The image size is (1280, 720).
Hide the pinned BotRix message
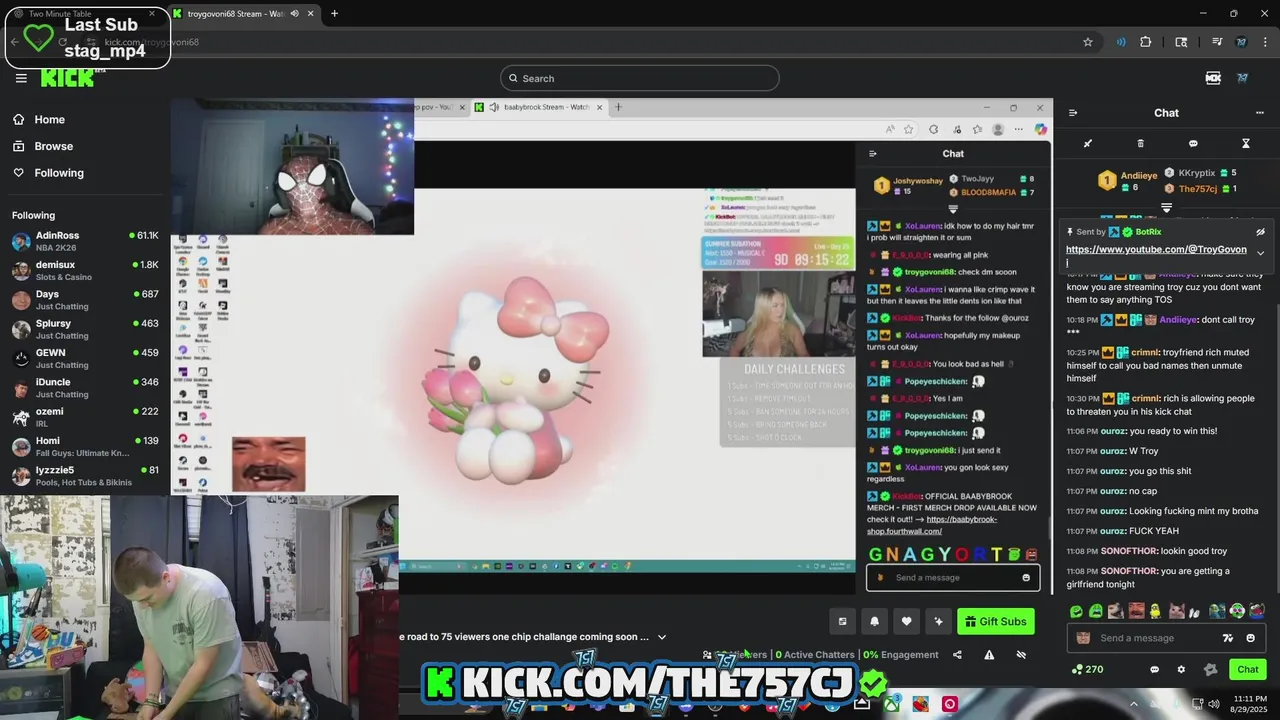tap(1260, 232)
